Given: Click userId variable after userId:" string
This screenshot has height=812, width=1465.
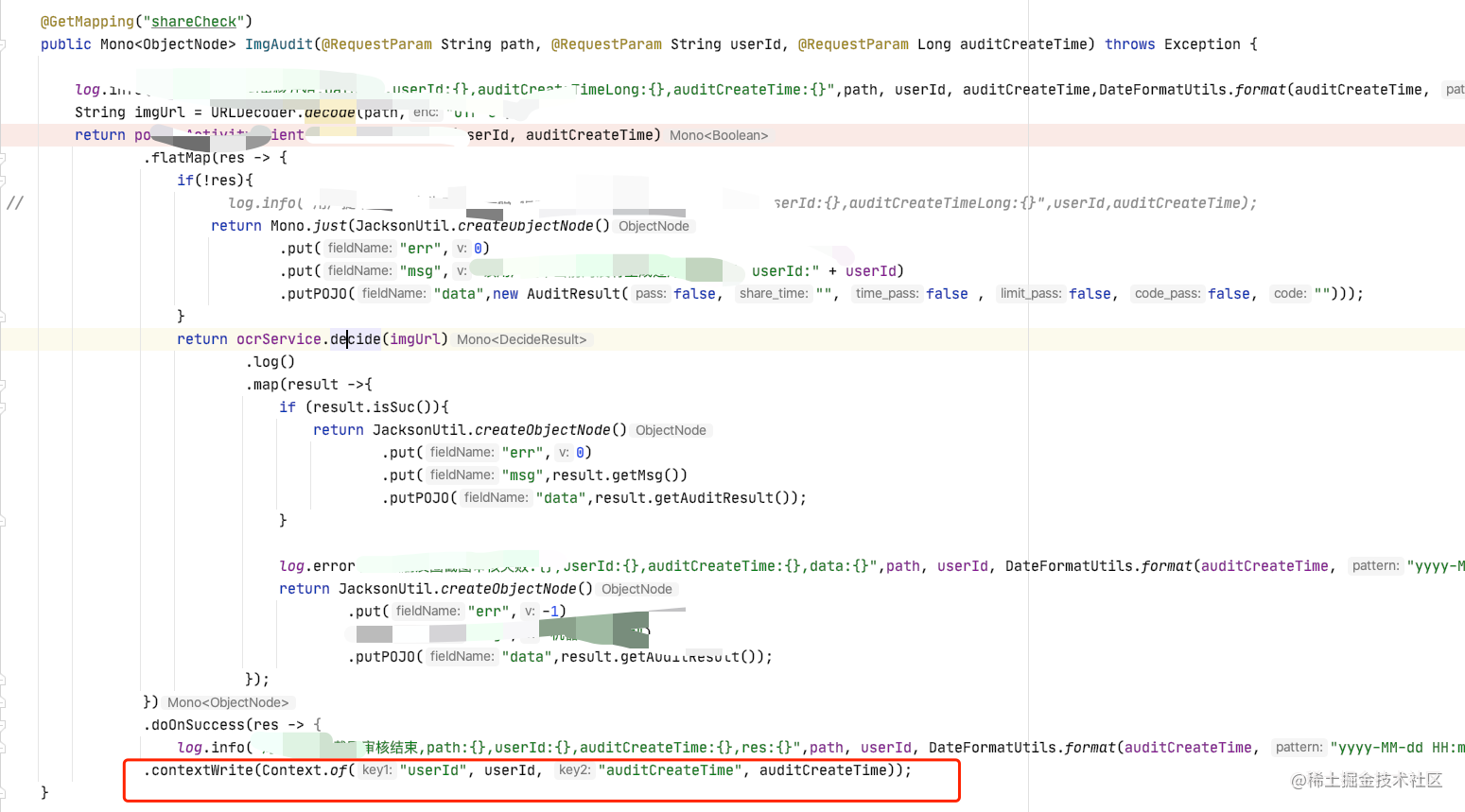Looking at the screenshot, I should [871, 271].
